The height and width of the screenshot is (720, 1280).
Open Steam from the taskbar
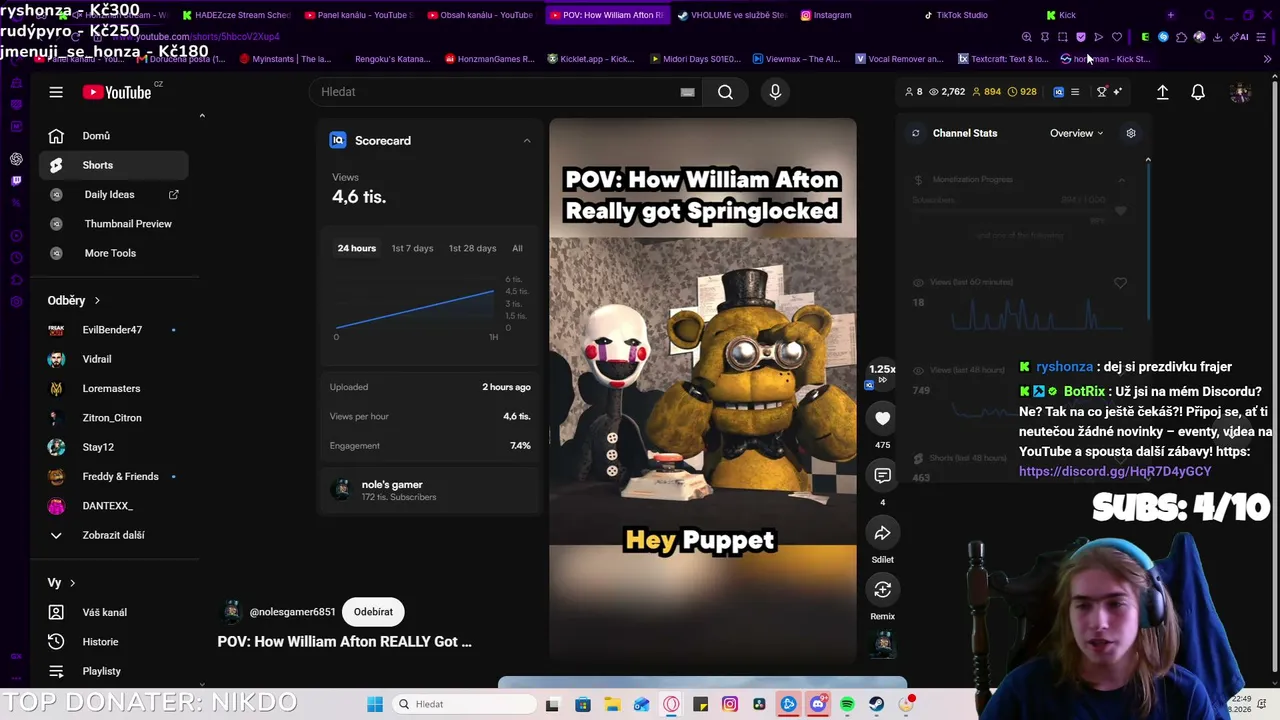coord(877,704)
